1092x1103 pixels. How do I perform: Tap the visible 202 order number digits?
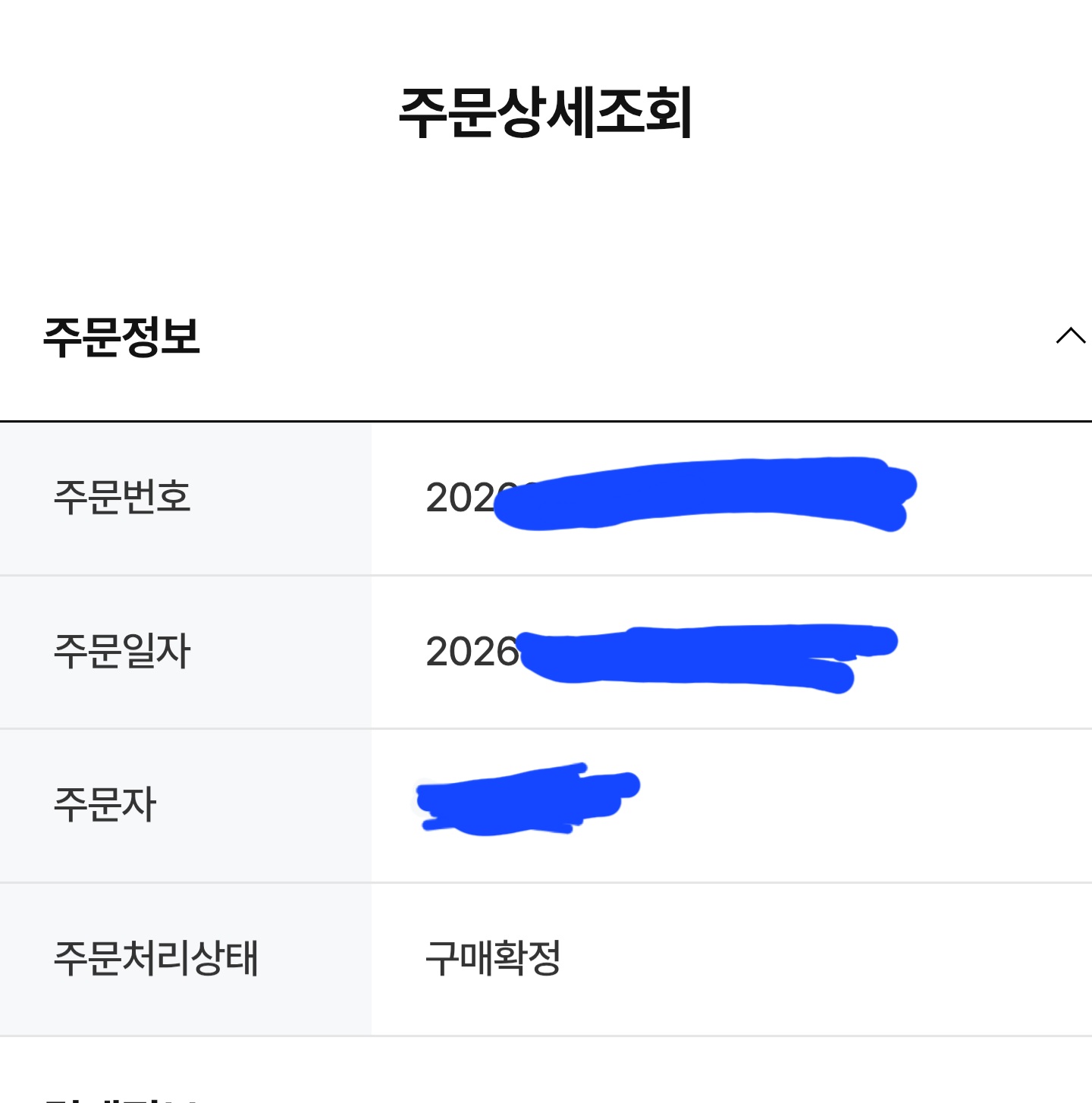[x=459, y=498]
